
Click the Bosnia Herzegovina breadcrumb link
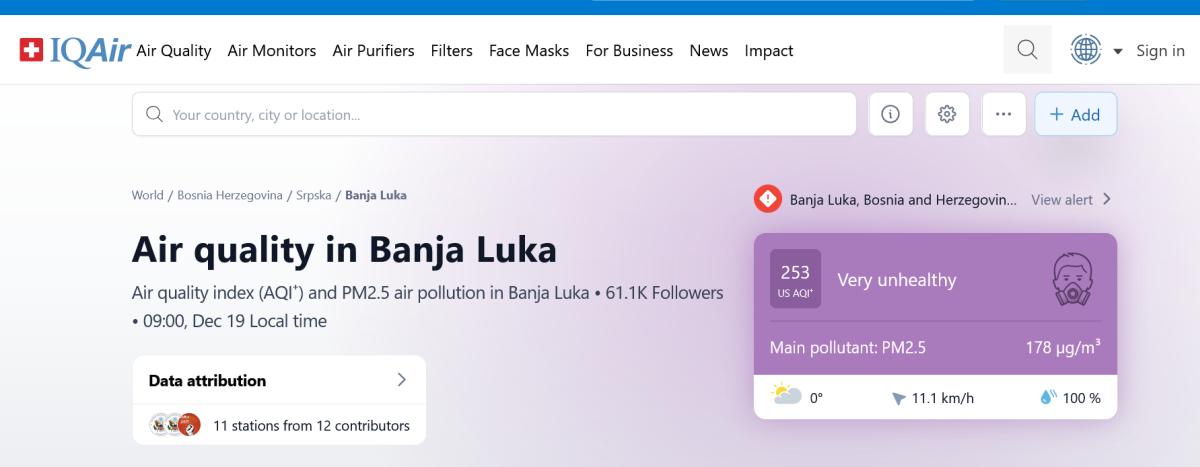tap(230, 195)
